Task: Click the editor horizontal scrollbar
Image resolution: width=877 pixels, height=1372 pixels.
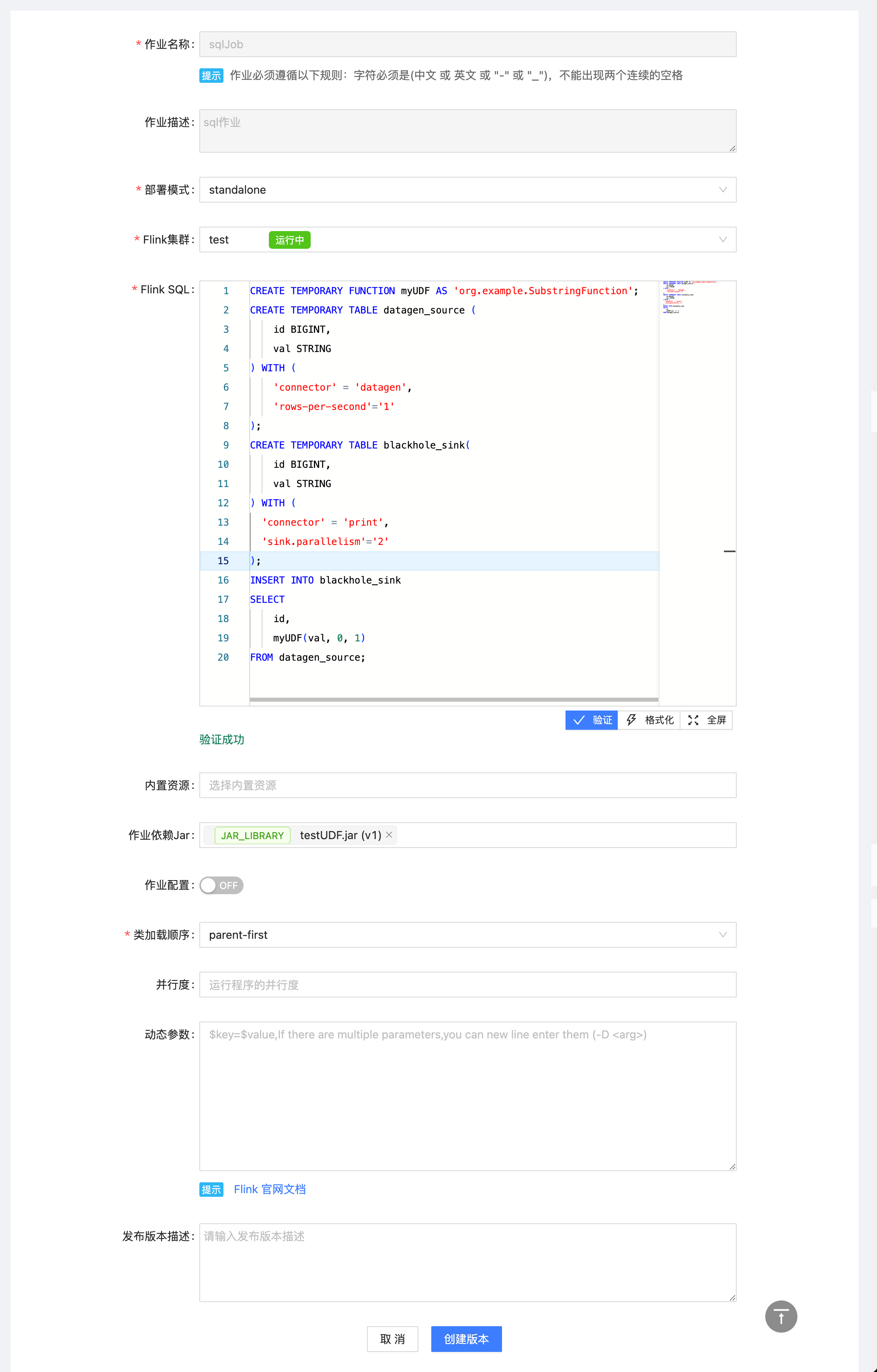Action: coord(454,699)
